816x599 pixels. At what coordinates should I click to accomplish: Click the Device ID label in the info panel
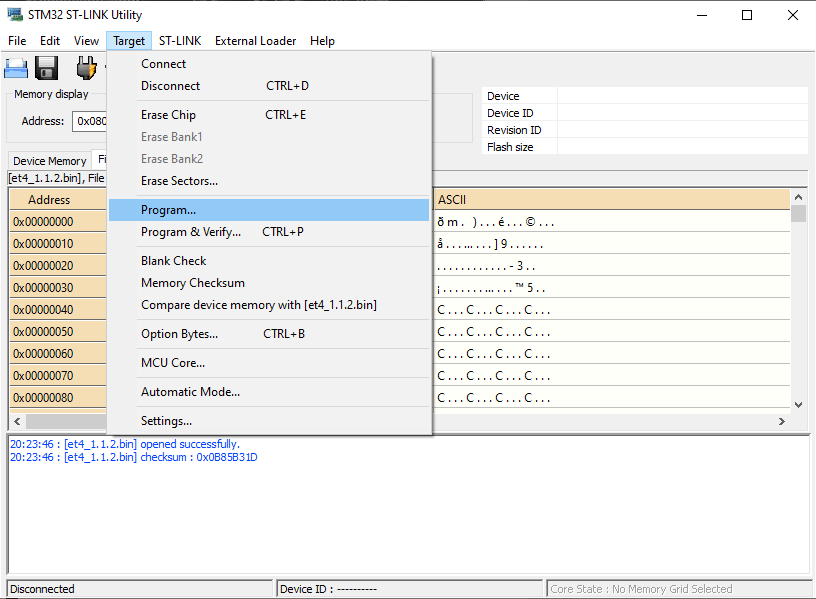510,113
